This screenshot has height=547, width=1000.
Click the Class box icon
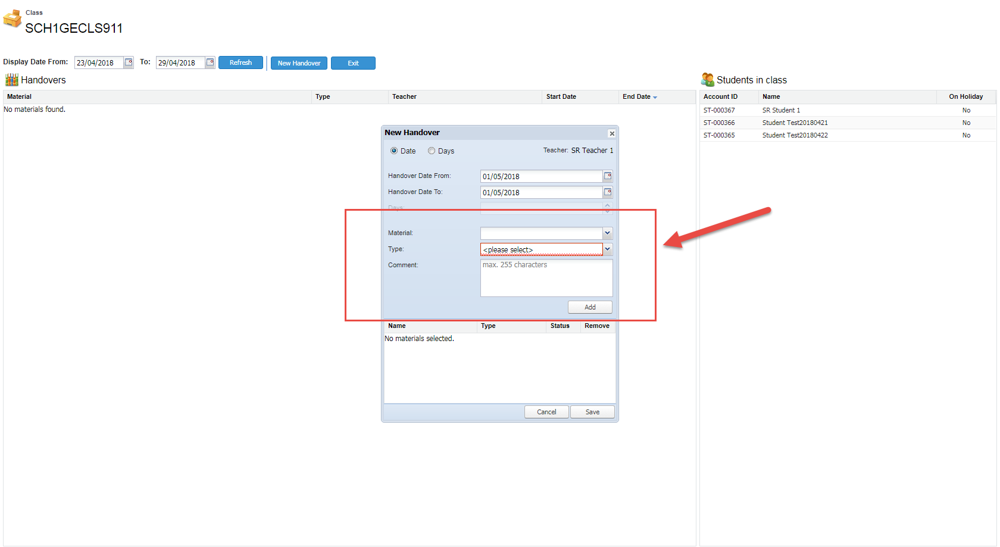tap(12, 19)
